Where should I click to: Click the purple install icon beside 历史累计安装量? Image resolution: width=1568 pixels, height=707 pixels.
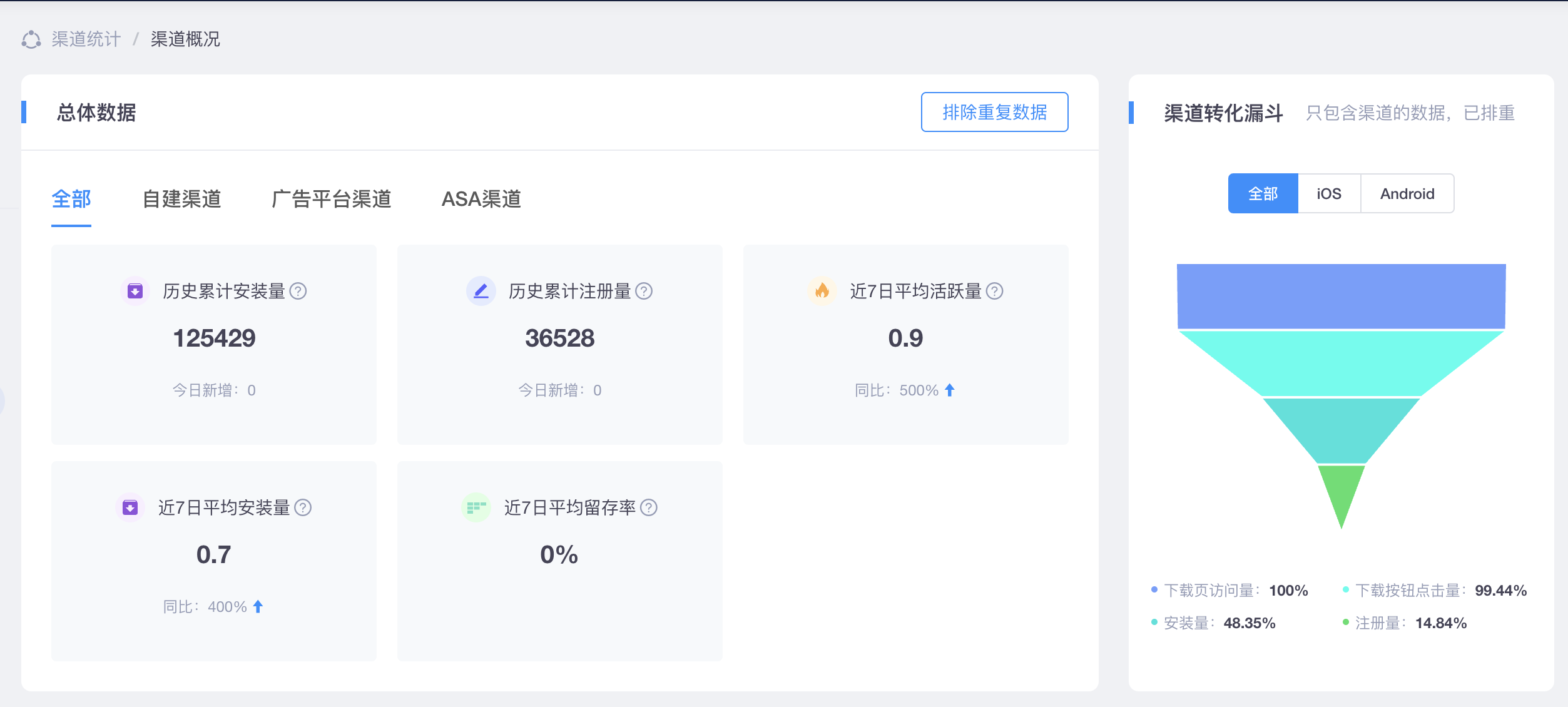[135, 291]
